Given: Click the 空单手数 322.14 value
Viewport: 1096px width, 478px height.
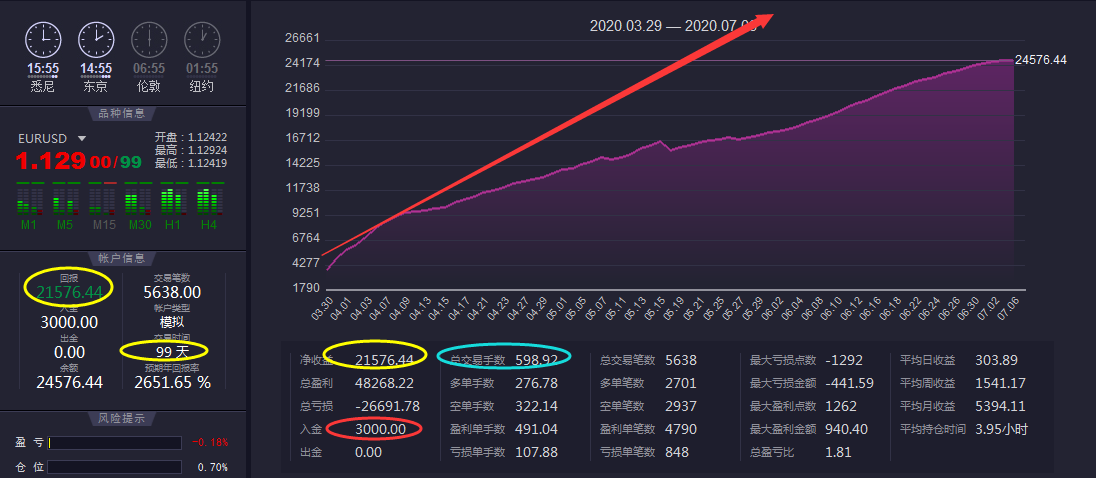Looking at the screenshot, I should pos(537,406).
